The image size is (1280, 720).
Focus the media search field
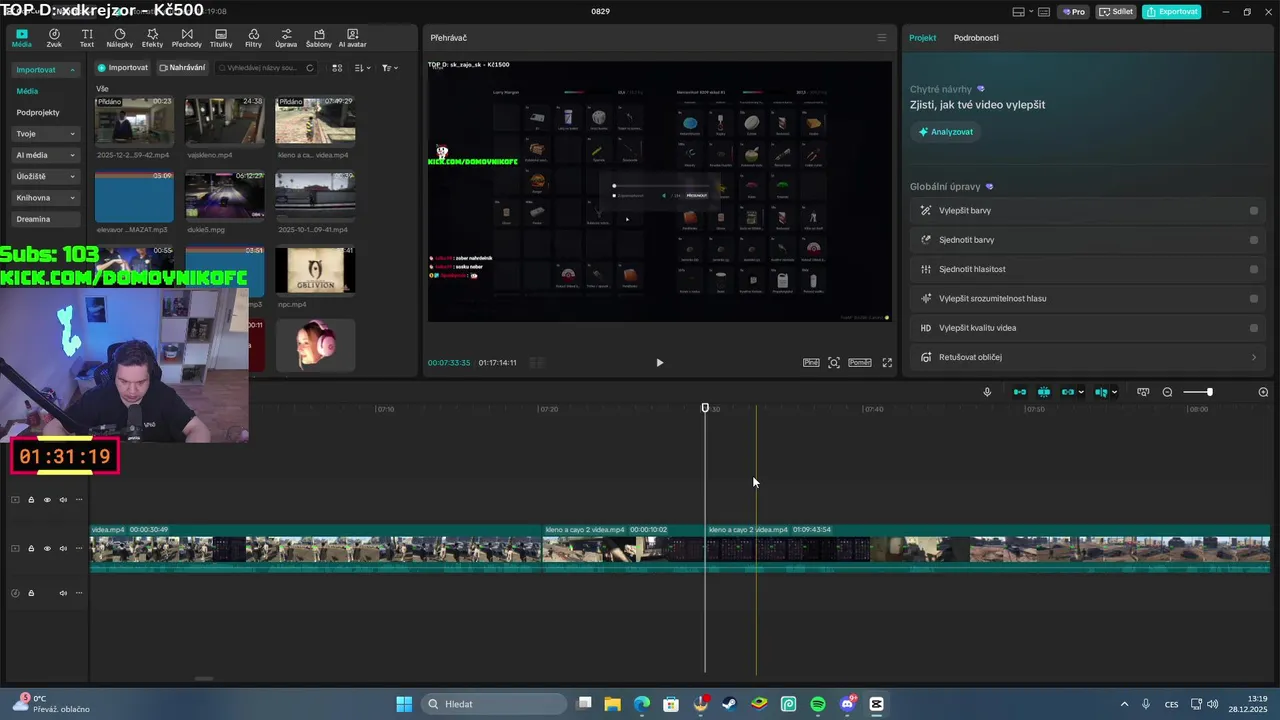tap(266, 68)
